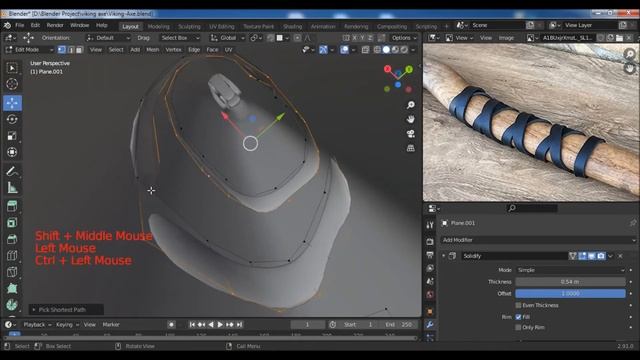640x360 pixels.
Task: Select the Bevel tool
Action: click(x=12, y=239)
